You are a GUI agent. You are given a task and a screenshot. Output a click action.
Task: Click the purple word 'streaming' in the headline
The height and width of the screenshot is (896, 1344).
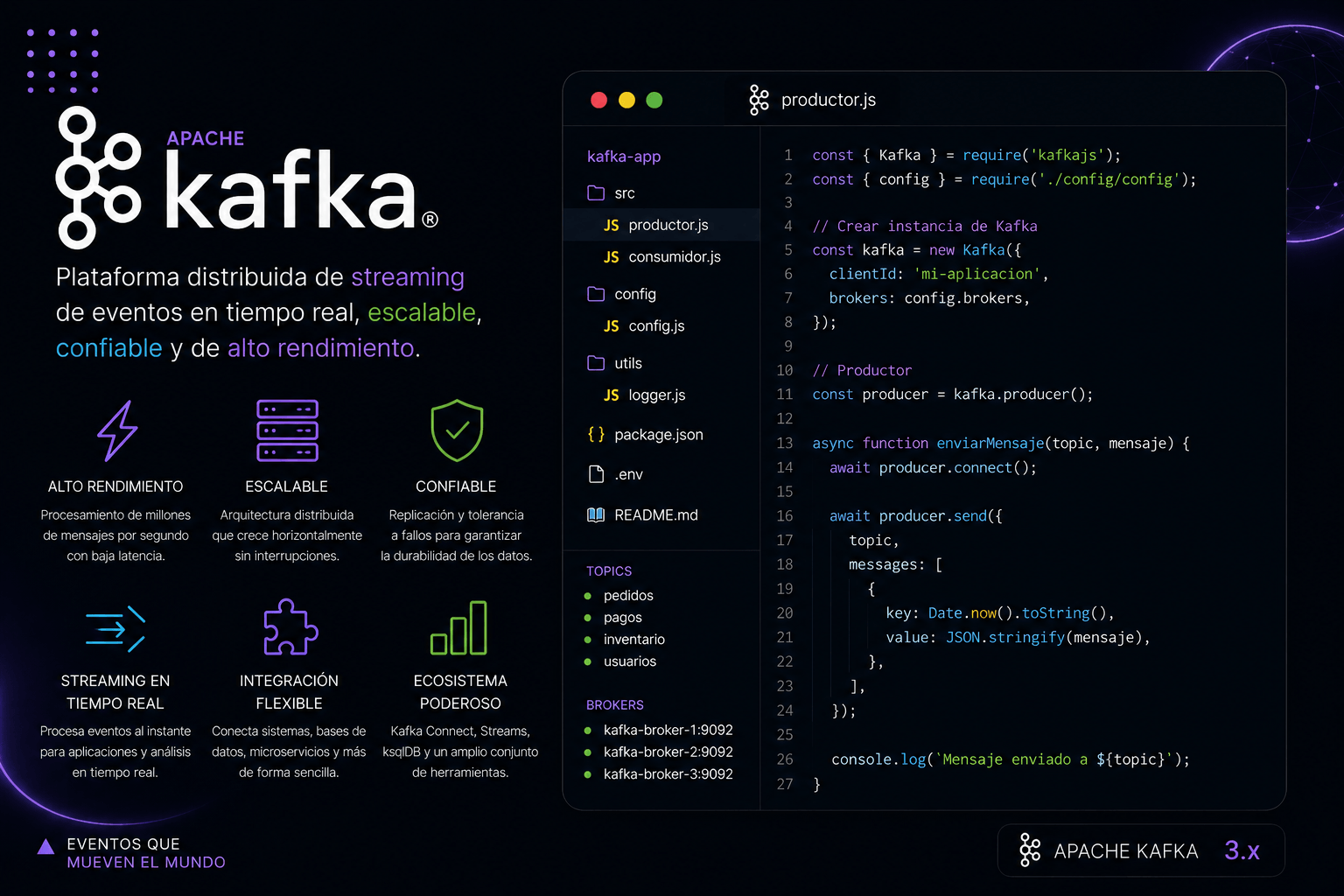coord(408,277)
